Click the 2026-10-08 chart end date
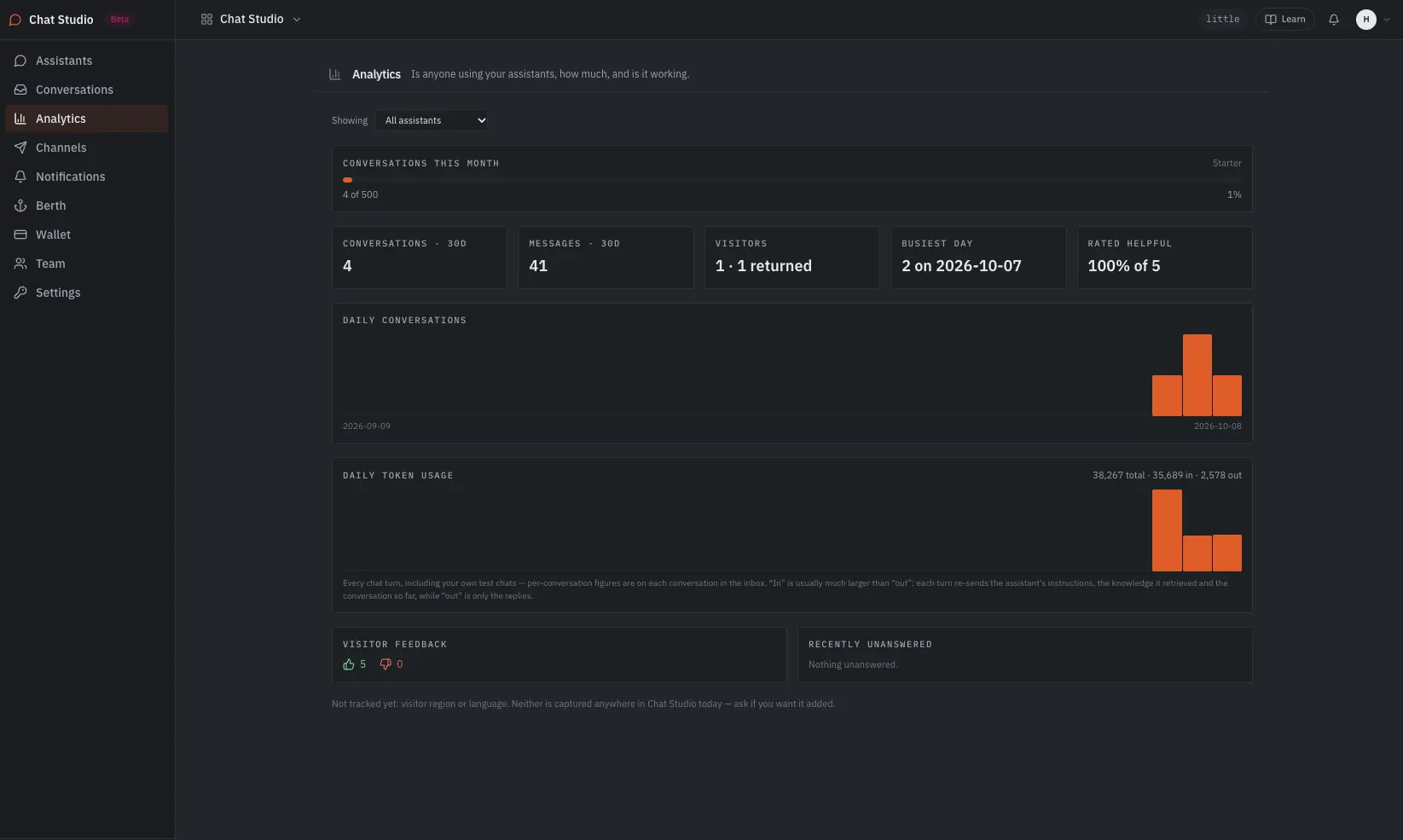 (x=1217, y=426)
